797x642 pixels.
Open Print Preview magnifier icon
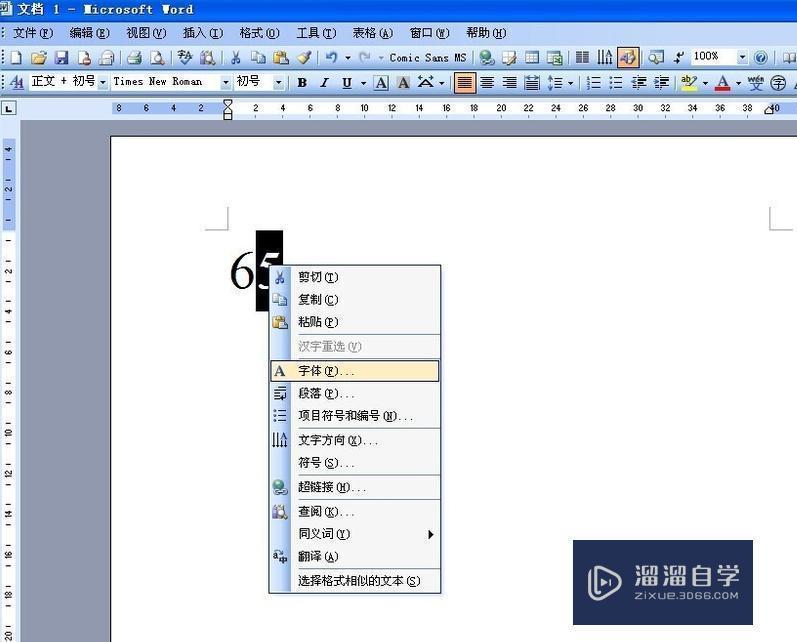(157, 57)
